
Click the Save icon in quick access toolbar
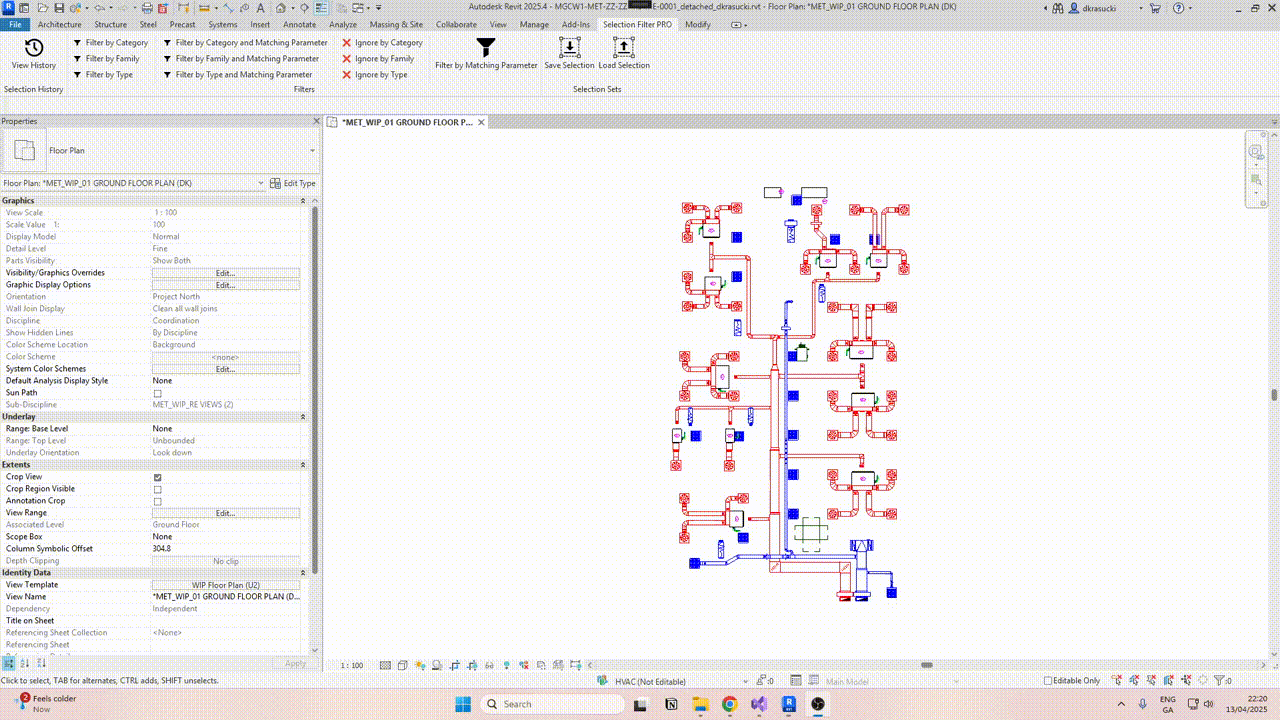click(x=59, y=8)
